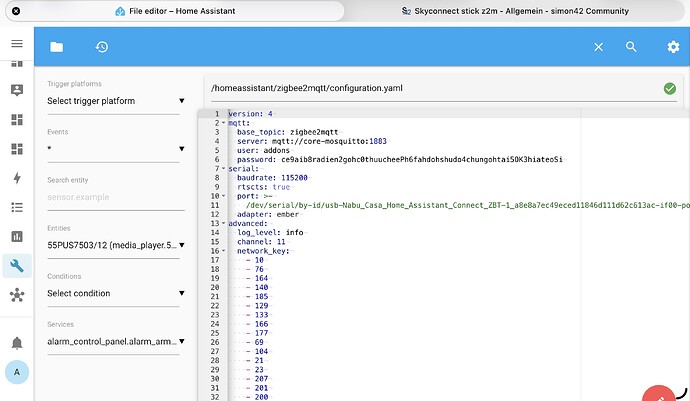Click the green YAML valid checkmark
Viewport: 690px width, 401px height.
pyautogui.click(x=670, y=88)
